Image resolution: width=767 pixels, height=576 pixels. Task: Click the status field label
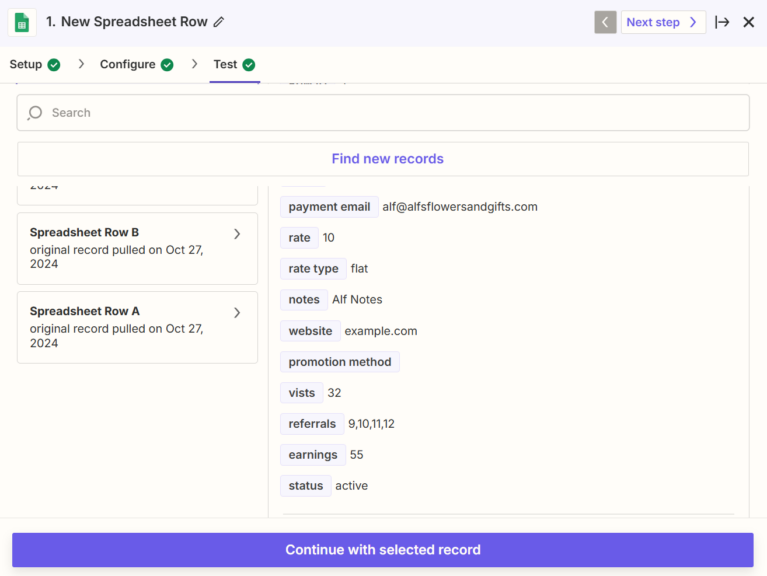click(x=306, y=486)
